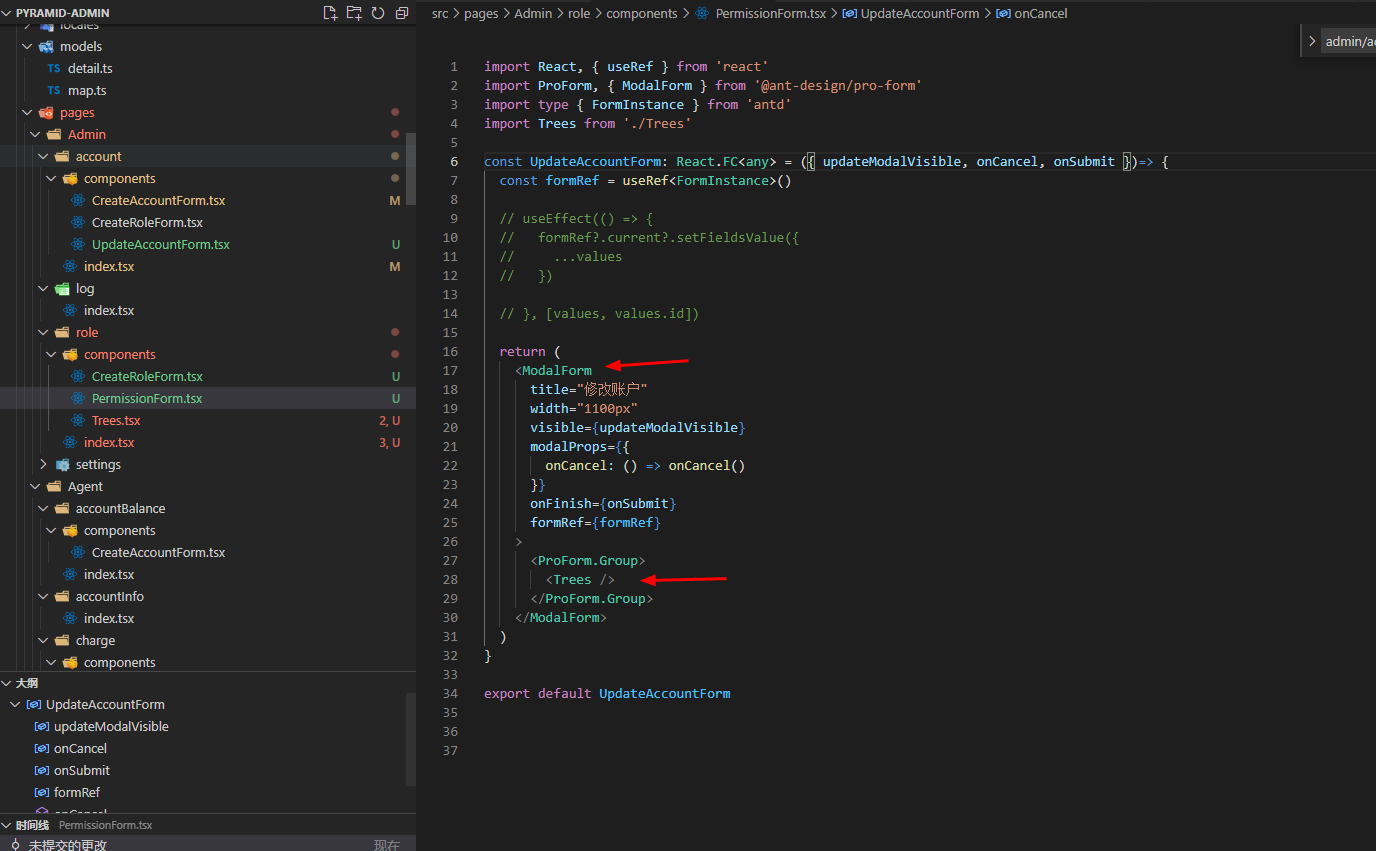
Task: Create a new folder in the explorer
Action: coord(354,13)
